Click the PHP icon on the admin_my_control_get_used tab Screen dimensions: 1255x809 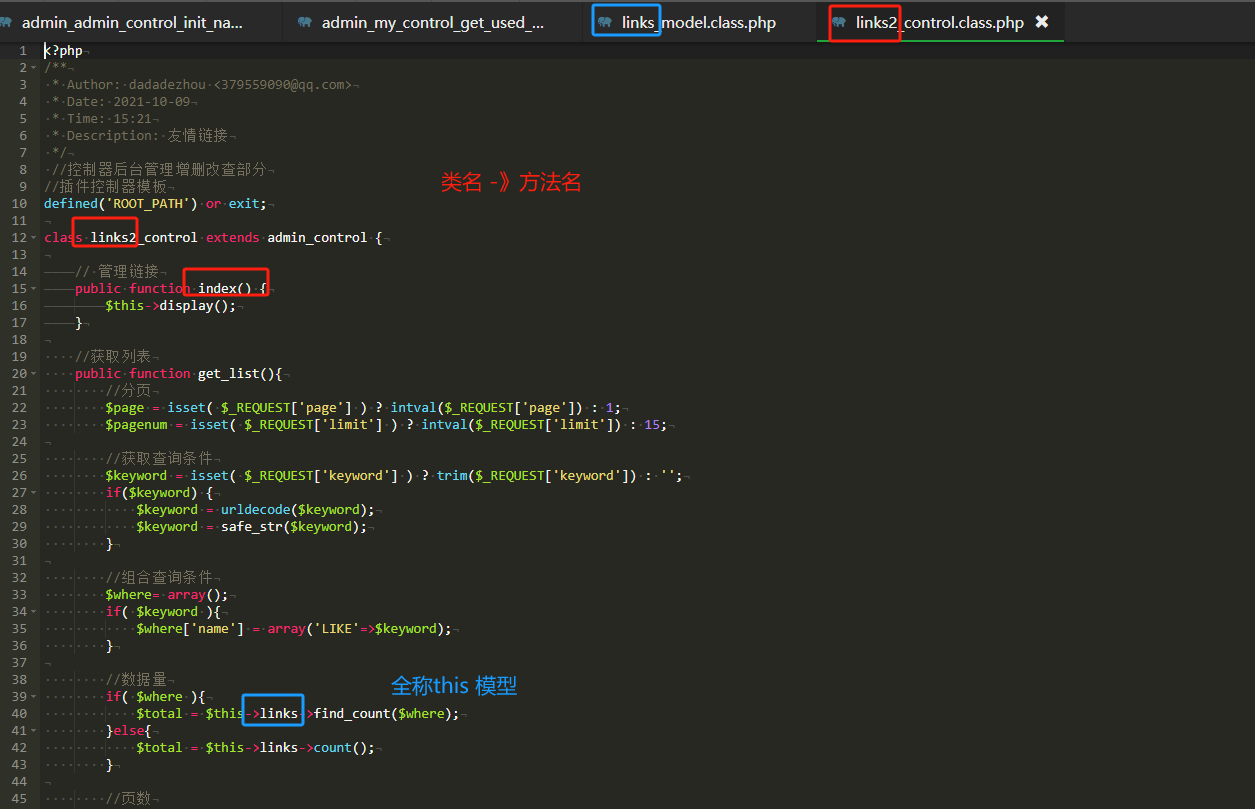coord(304,22)
